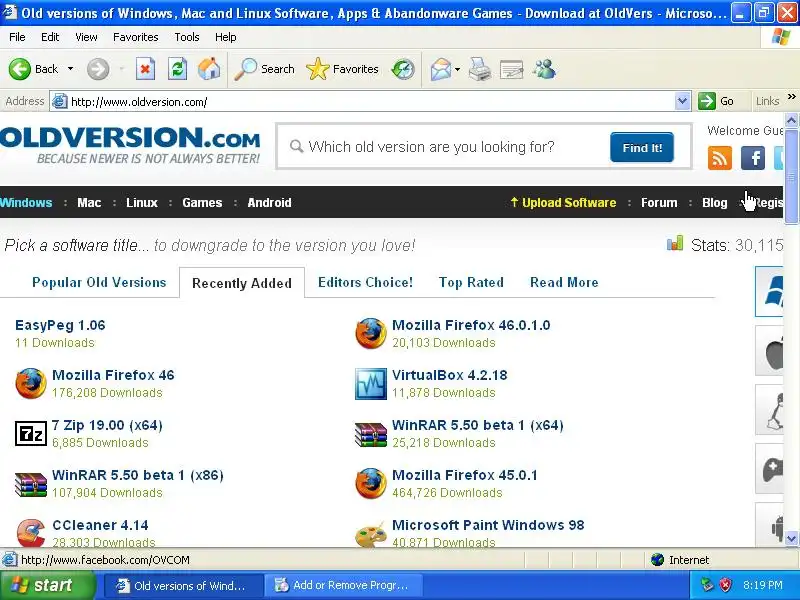Open the Facebook icon
The height and width of the screenshot is (600, 800).
(753, 158)
